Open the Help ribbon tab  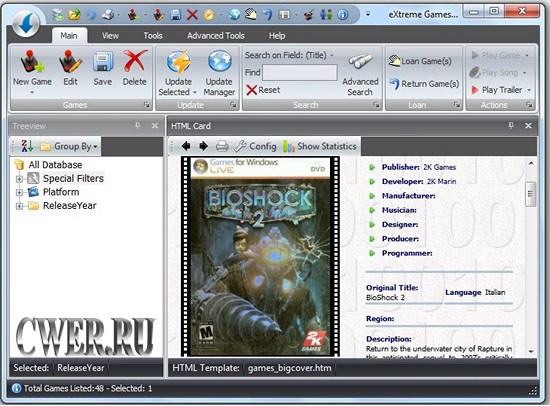pos(277,36)
